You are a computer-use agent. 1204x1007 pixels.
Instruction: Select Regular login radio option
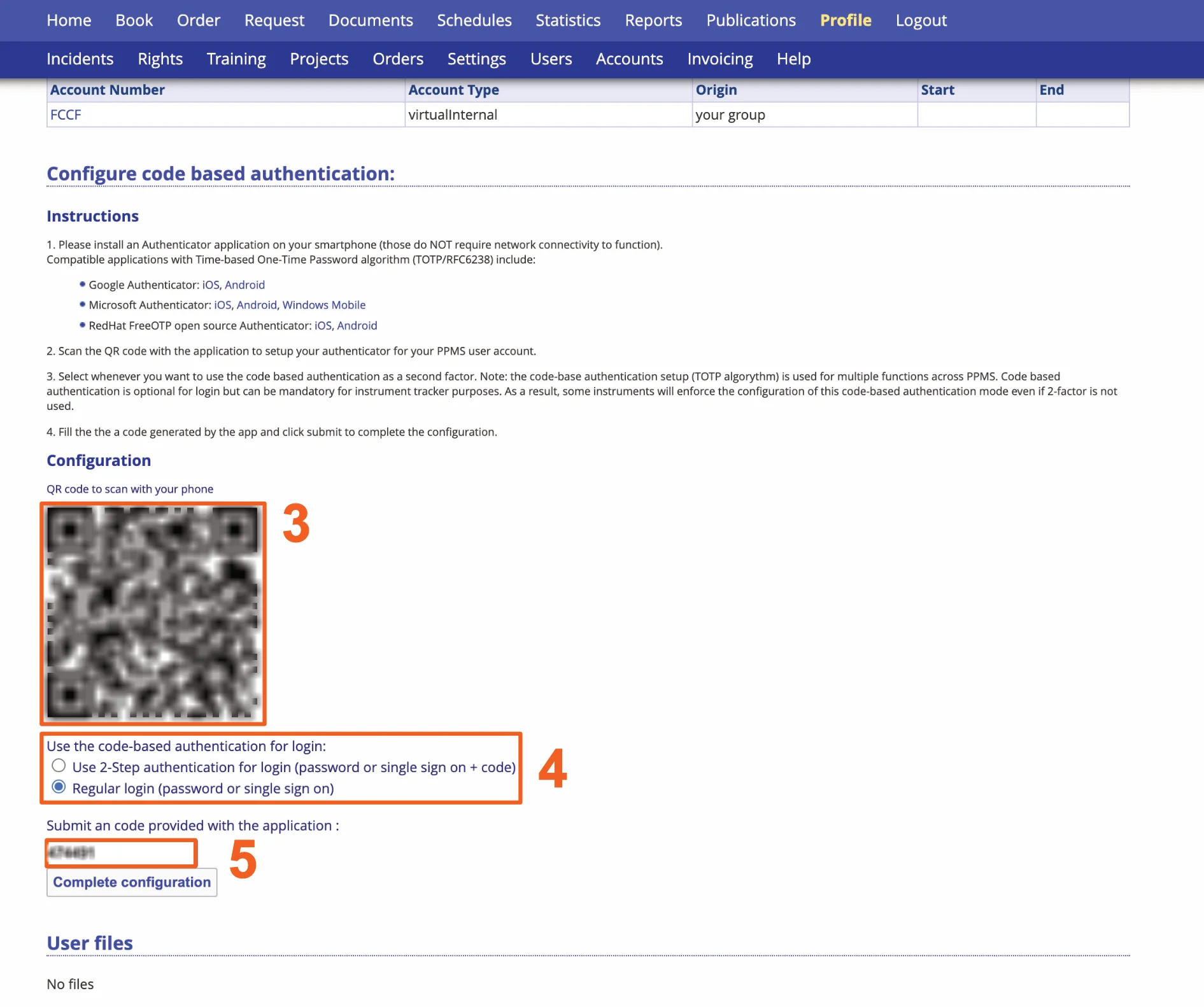[59, 787]
